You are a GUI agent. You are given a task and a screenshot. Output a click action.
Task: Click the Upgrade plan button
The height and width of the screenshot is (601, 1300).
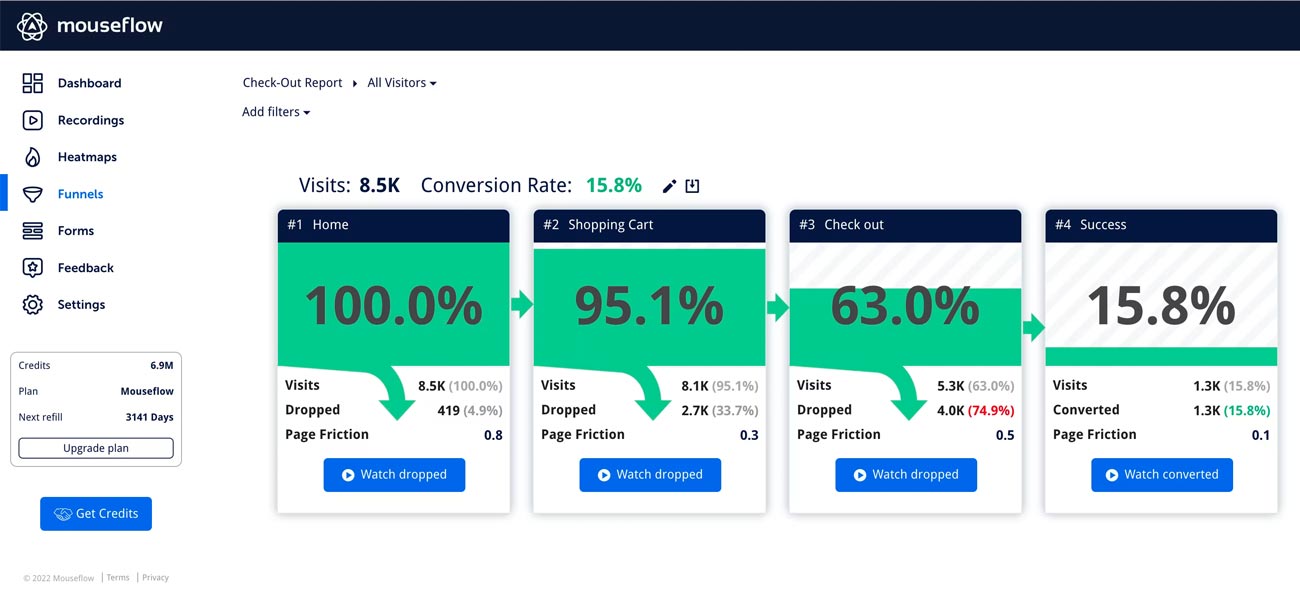95,448
